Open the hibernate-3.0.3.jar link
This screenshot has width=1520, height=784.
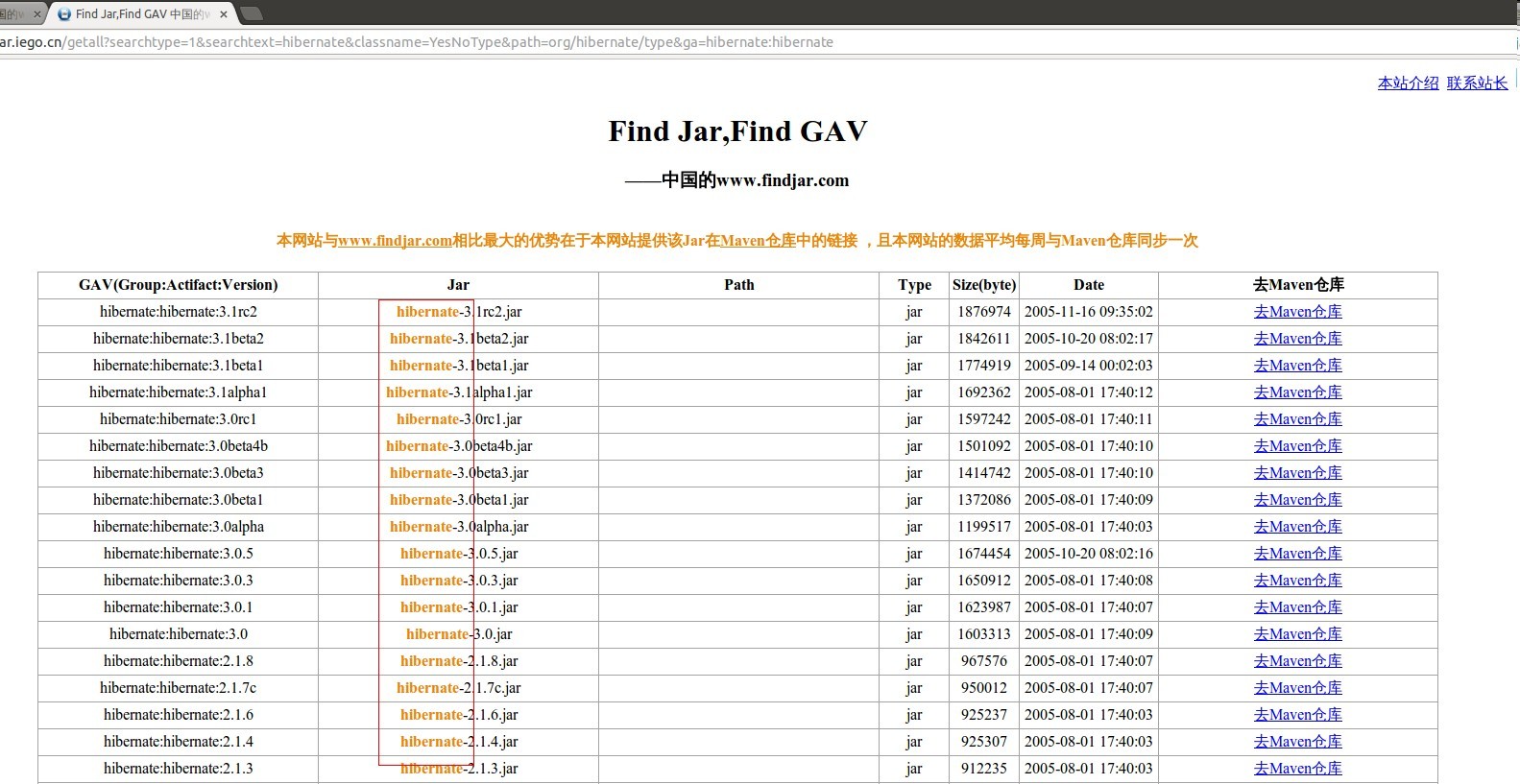pyautogui.click(x=459, y=581)
